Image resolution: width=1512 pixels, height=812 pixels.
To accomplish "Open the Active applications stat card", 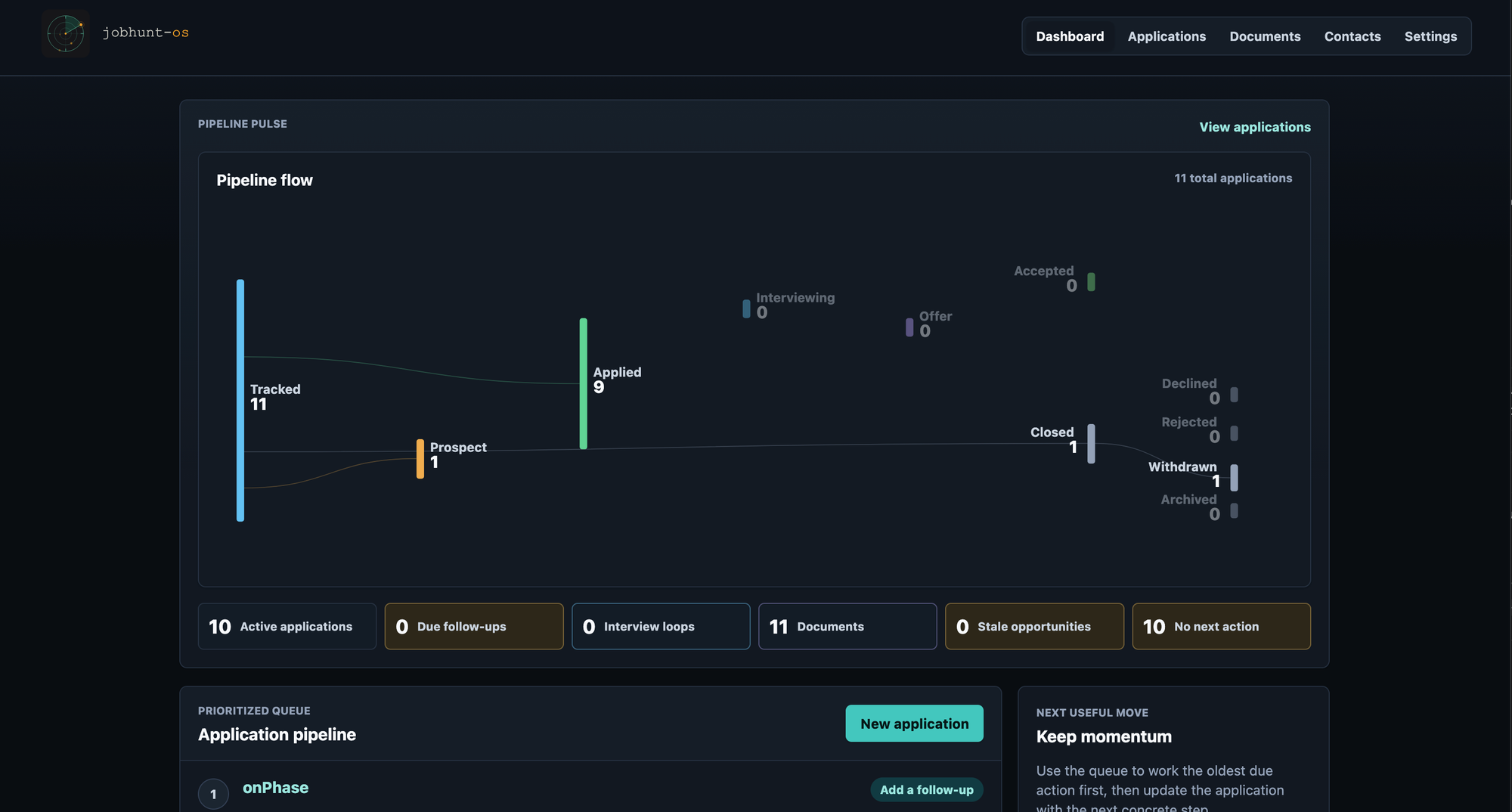I will 287,626.
